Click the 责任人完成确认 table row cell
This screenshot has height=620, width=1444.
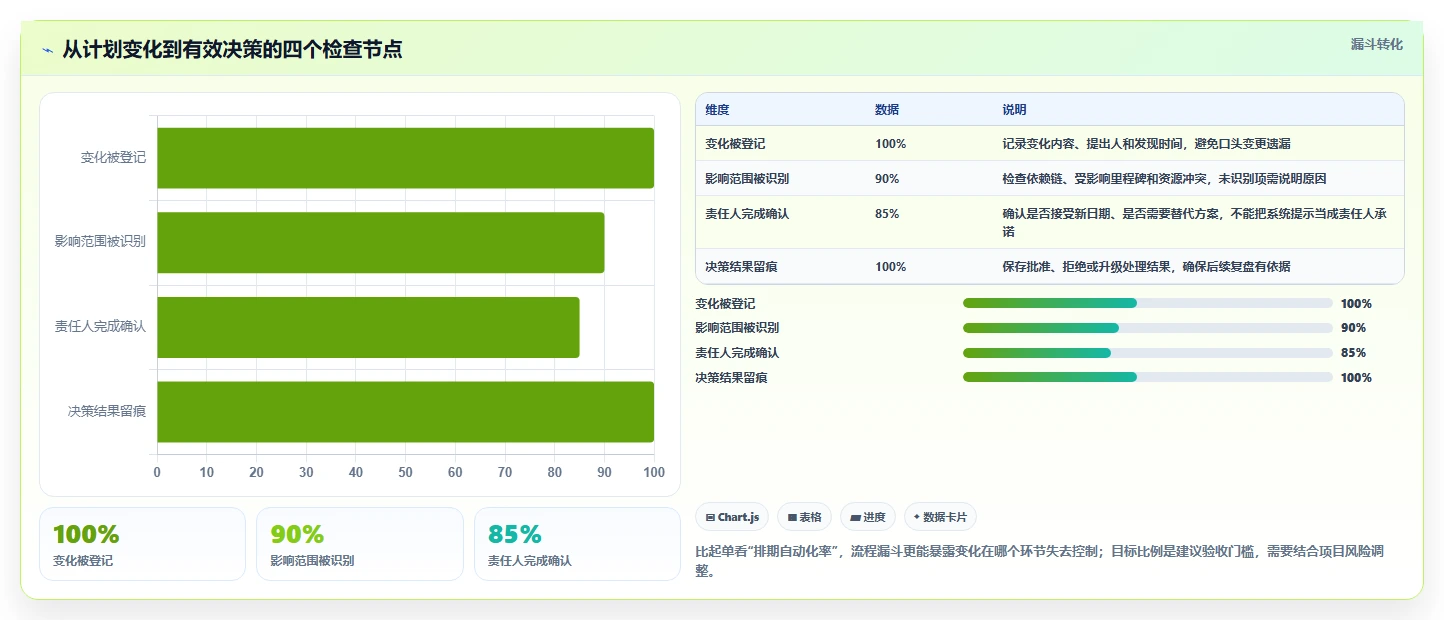(747, 214)
